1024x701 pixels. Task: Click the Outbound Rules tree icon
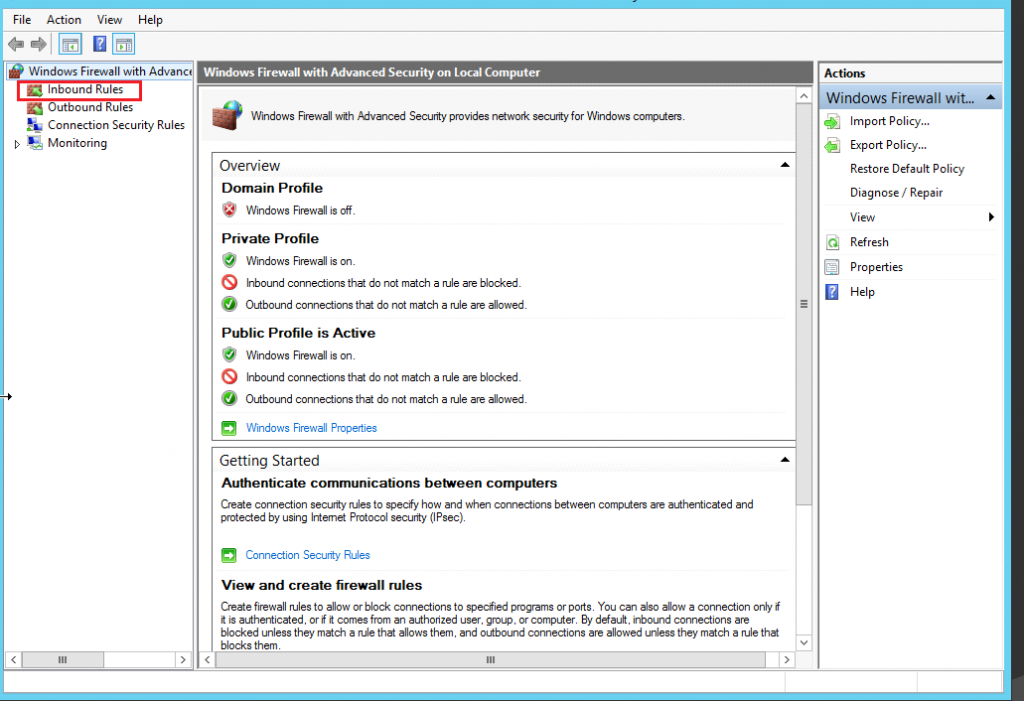[35, 107]
